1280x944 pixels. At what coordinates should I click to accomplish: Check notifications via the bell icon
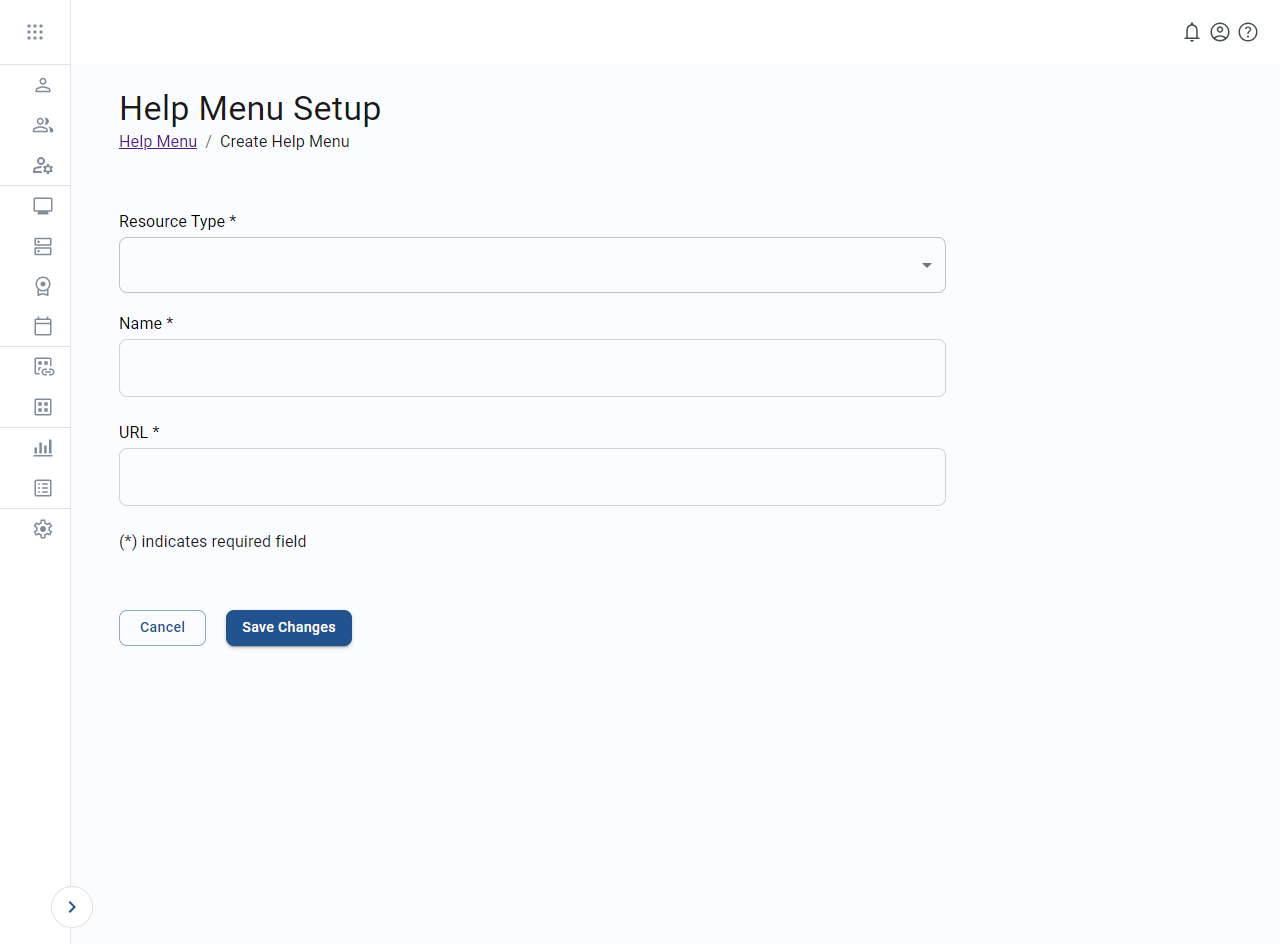pos(1192,32)
